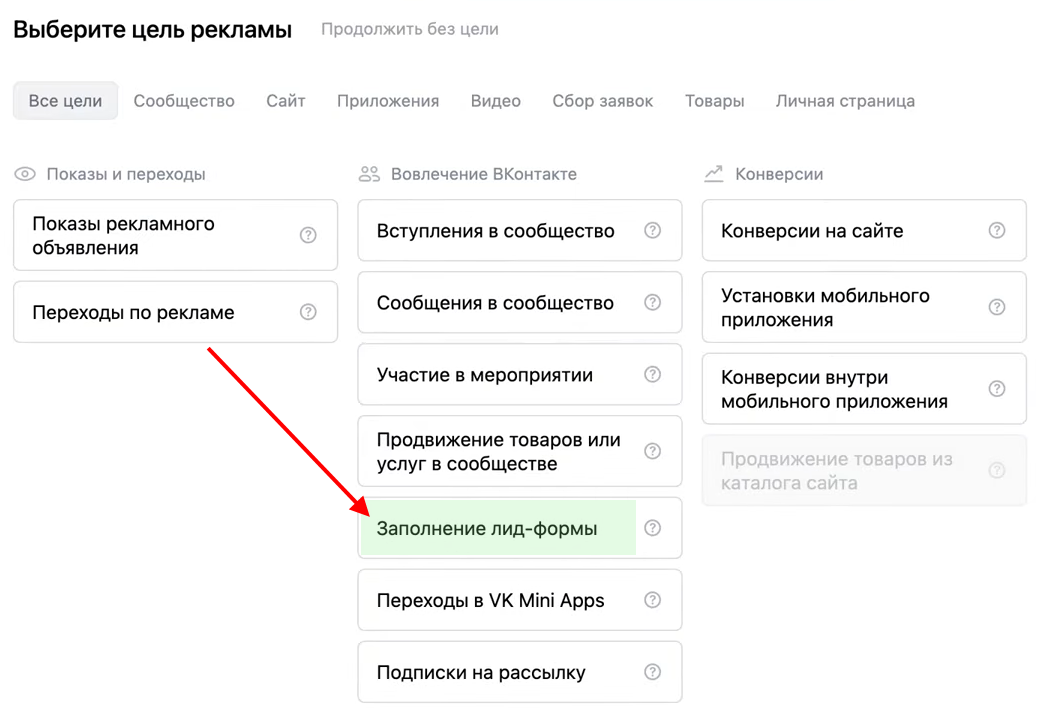The width and height of the screenshot is (1040, 720).
Task: Choose Конверсии внутри мобильного приложения goal
Action: coord(834,390)
